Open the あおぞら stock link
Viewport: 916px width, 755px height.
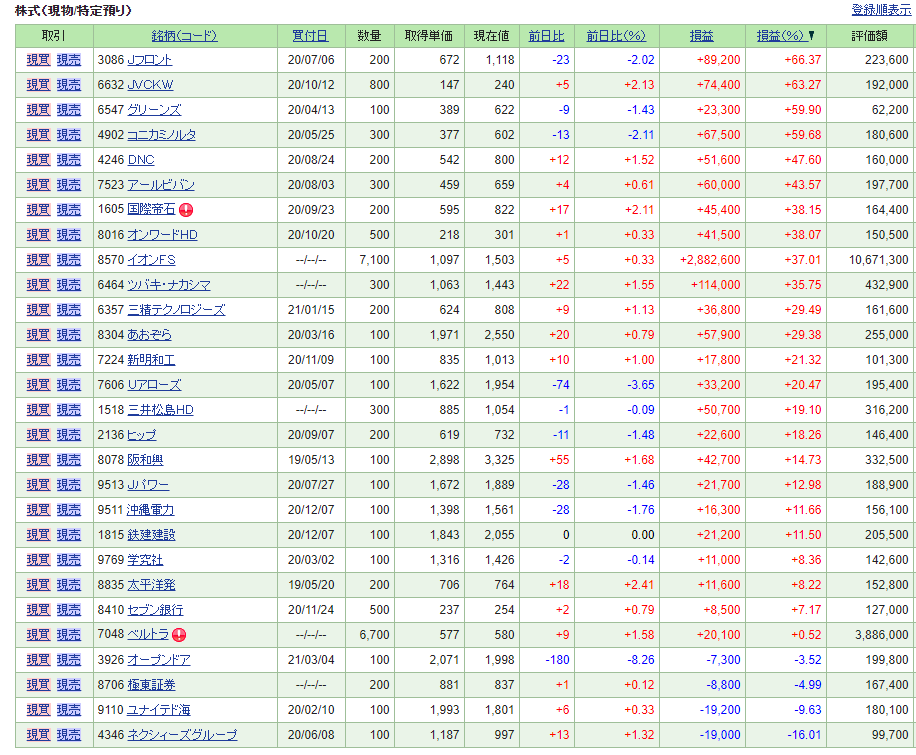[x=150, y=335]
